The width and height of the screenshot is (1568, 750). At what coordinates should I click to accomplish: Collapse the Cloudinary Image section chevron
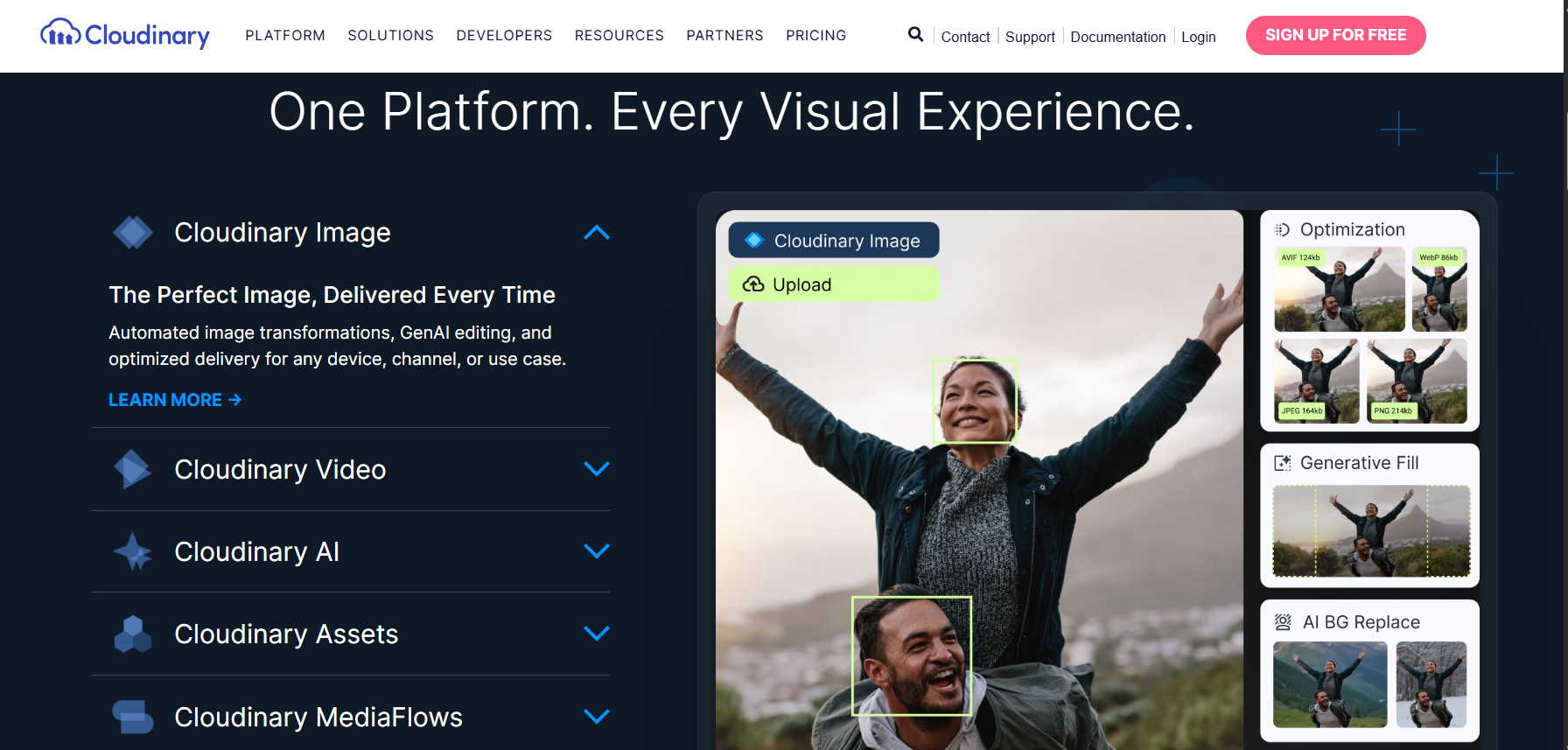[x=597, y=233]
